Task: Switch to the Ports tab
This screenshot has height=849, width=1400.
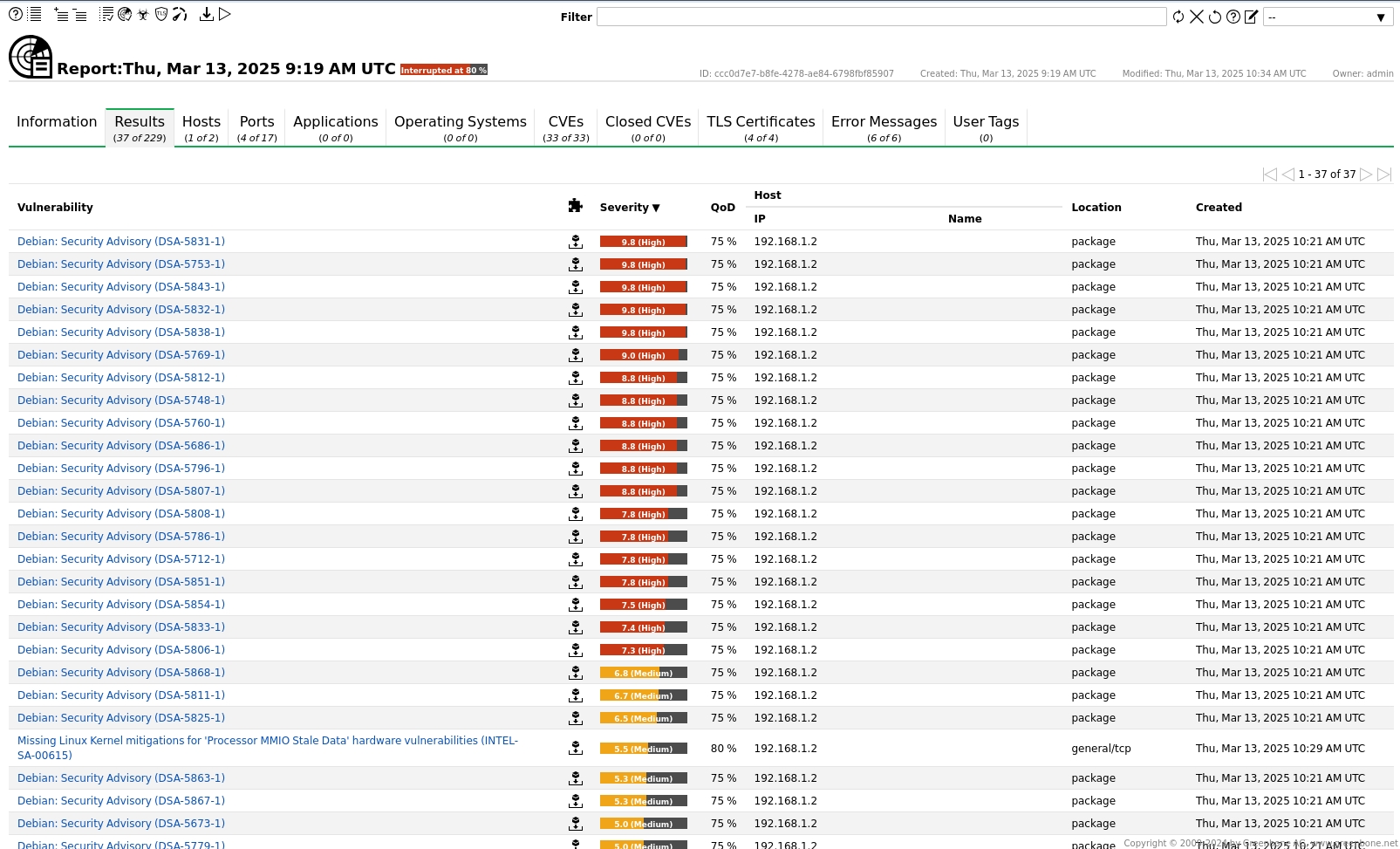Action: coord(256,127)
